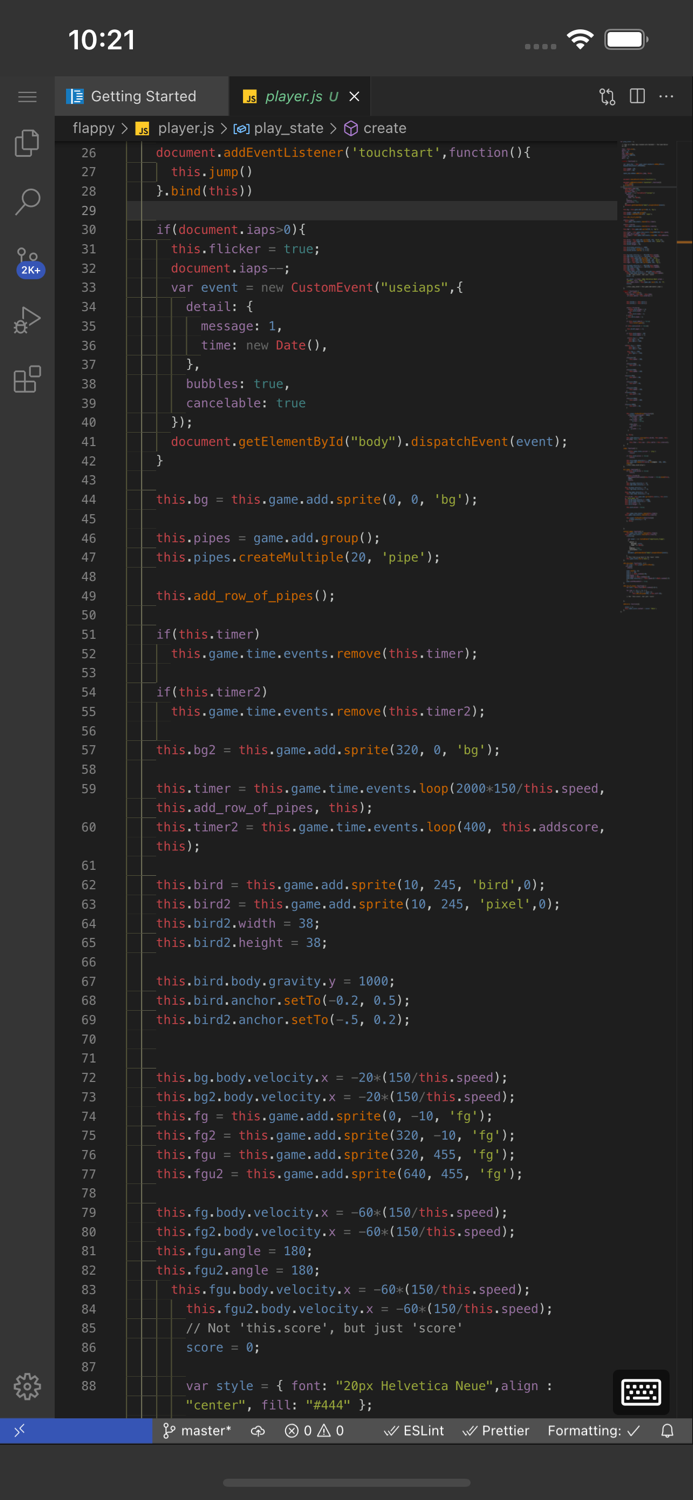Click the comment on line 85
Image resolution: width=693 pixels, height=1500 pixels.
point(324,1328)
